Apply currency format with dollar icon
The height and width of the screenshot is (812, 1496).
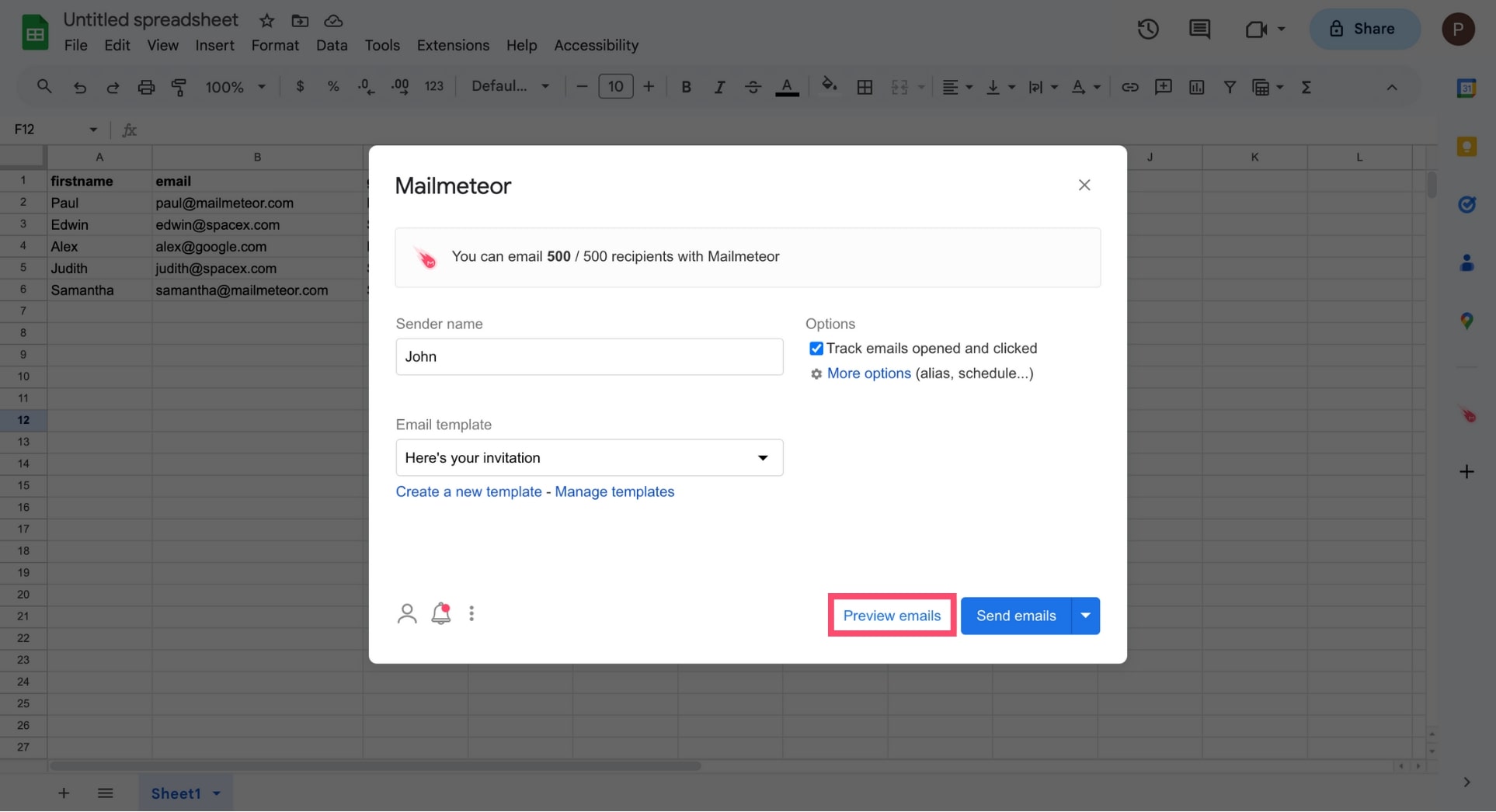[x=300, y=86]
